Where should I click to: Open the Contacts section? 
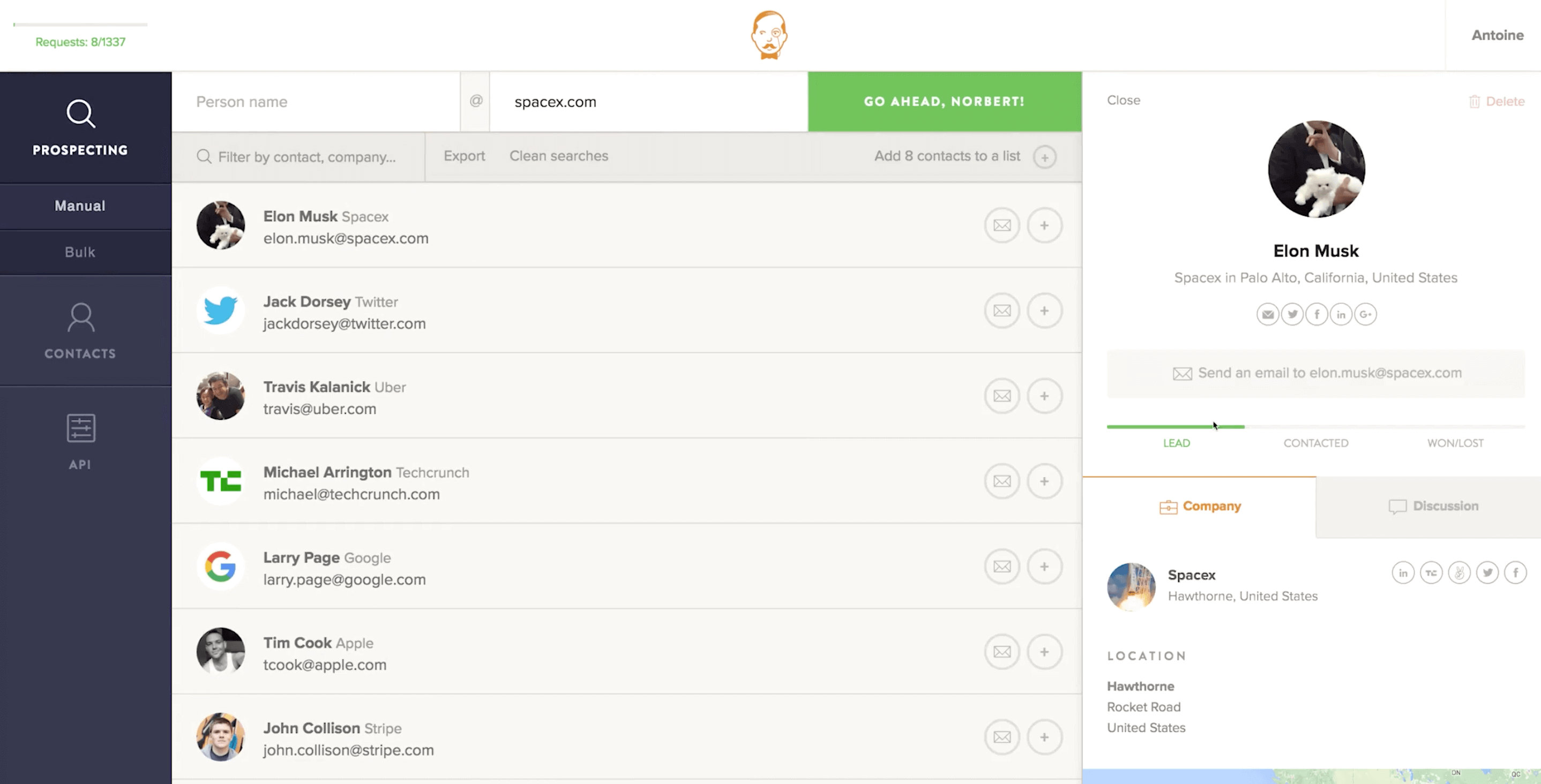80,331
